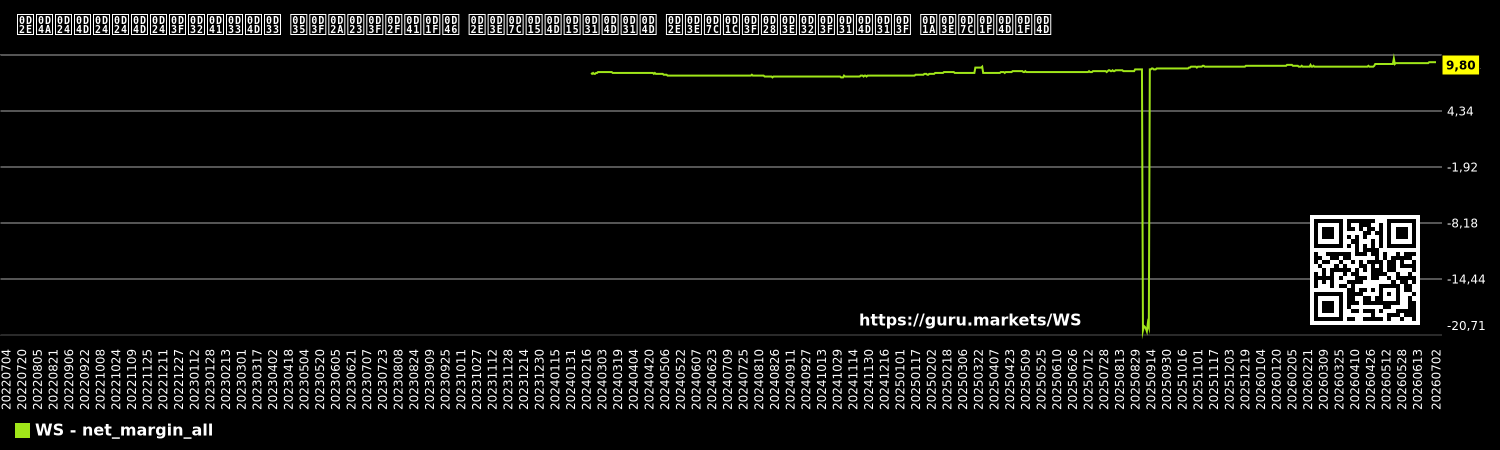
Task: Click the 20231011 date label
Action: (461, 378)
